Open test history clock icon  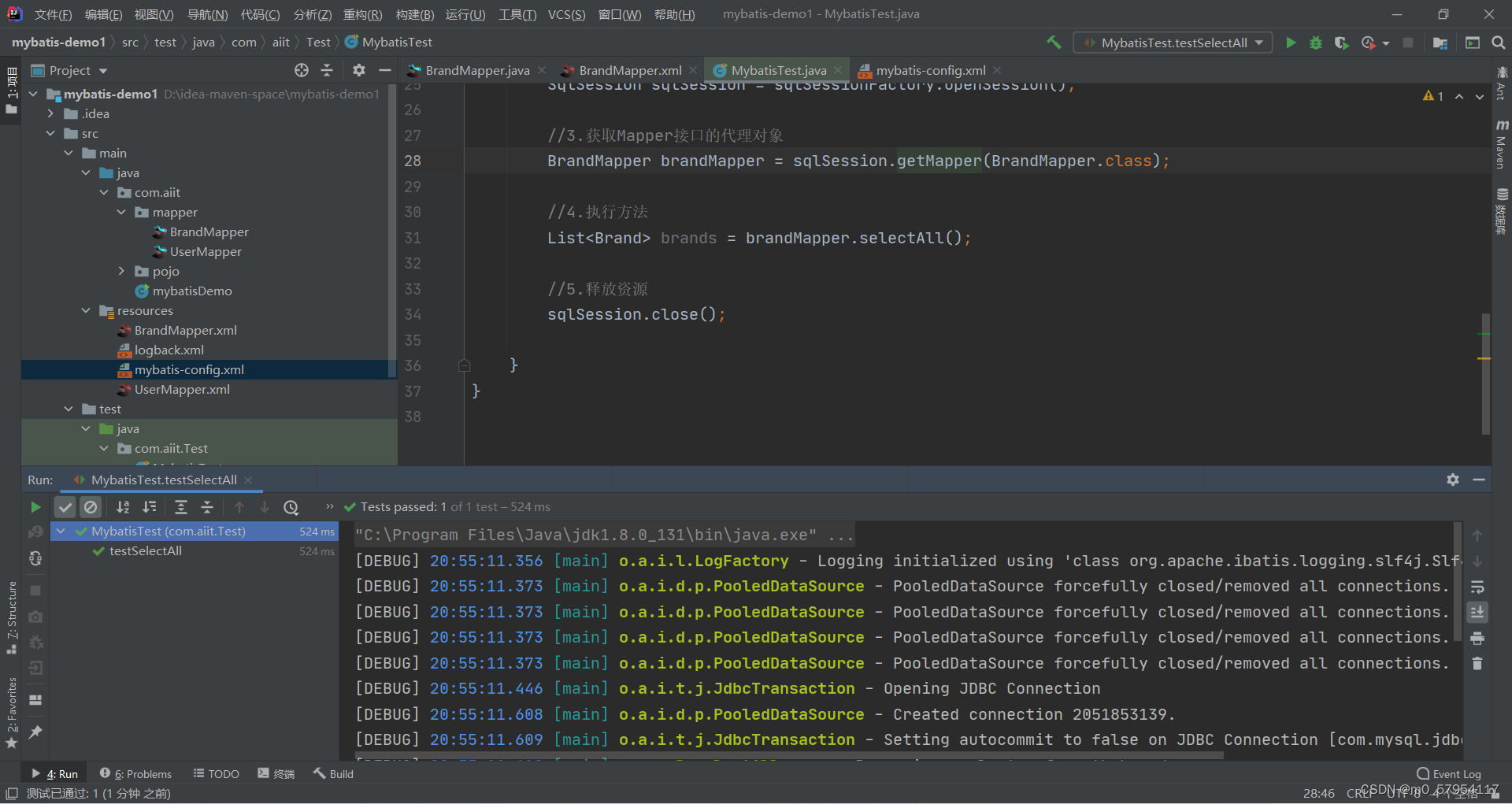click(x=291, y=507)
